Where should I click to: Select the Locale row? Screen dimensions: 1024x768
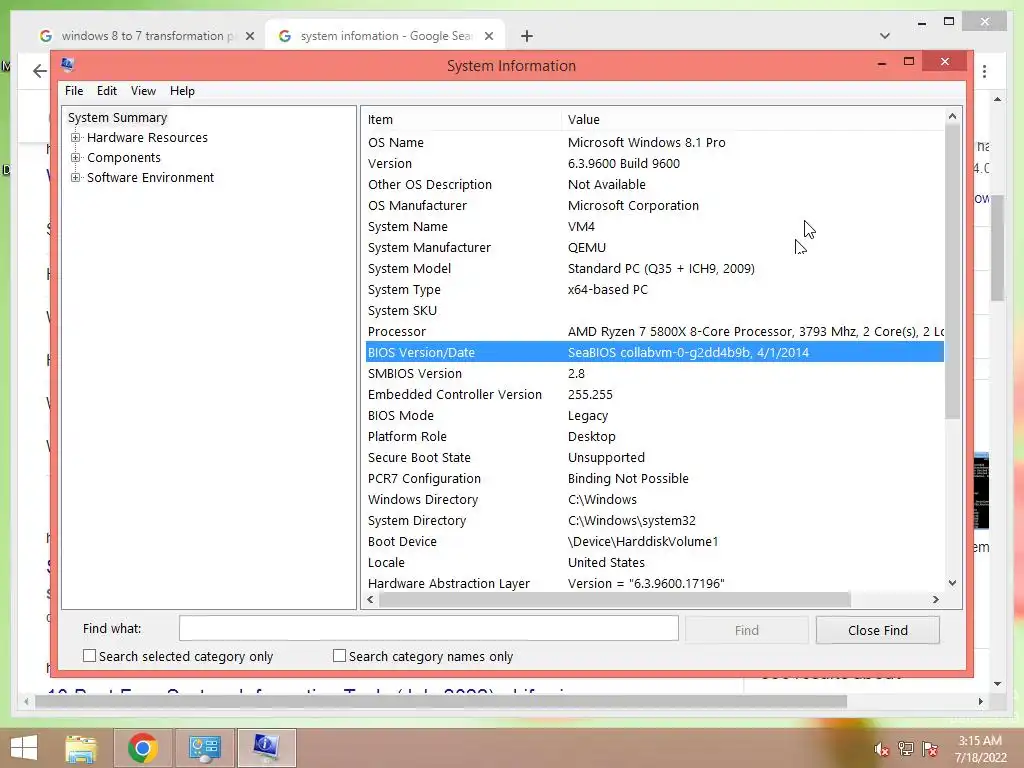pyautogui.click(x=654, y=562)
